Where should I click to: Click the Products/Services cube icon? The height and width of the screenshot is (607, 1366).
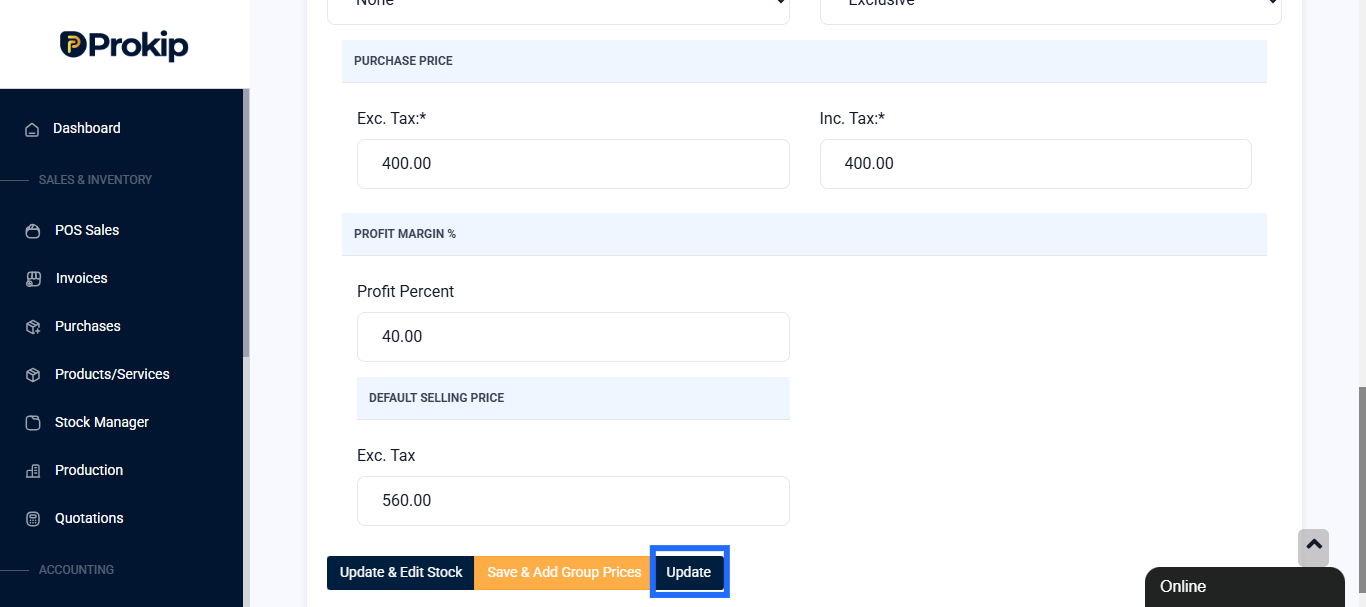point(33,375)
